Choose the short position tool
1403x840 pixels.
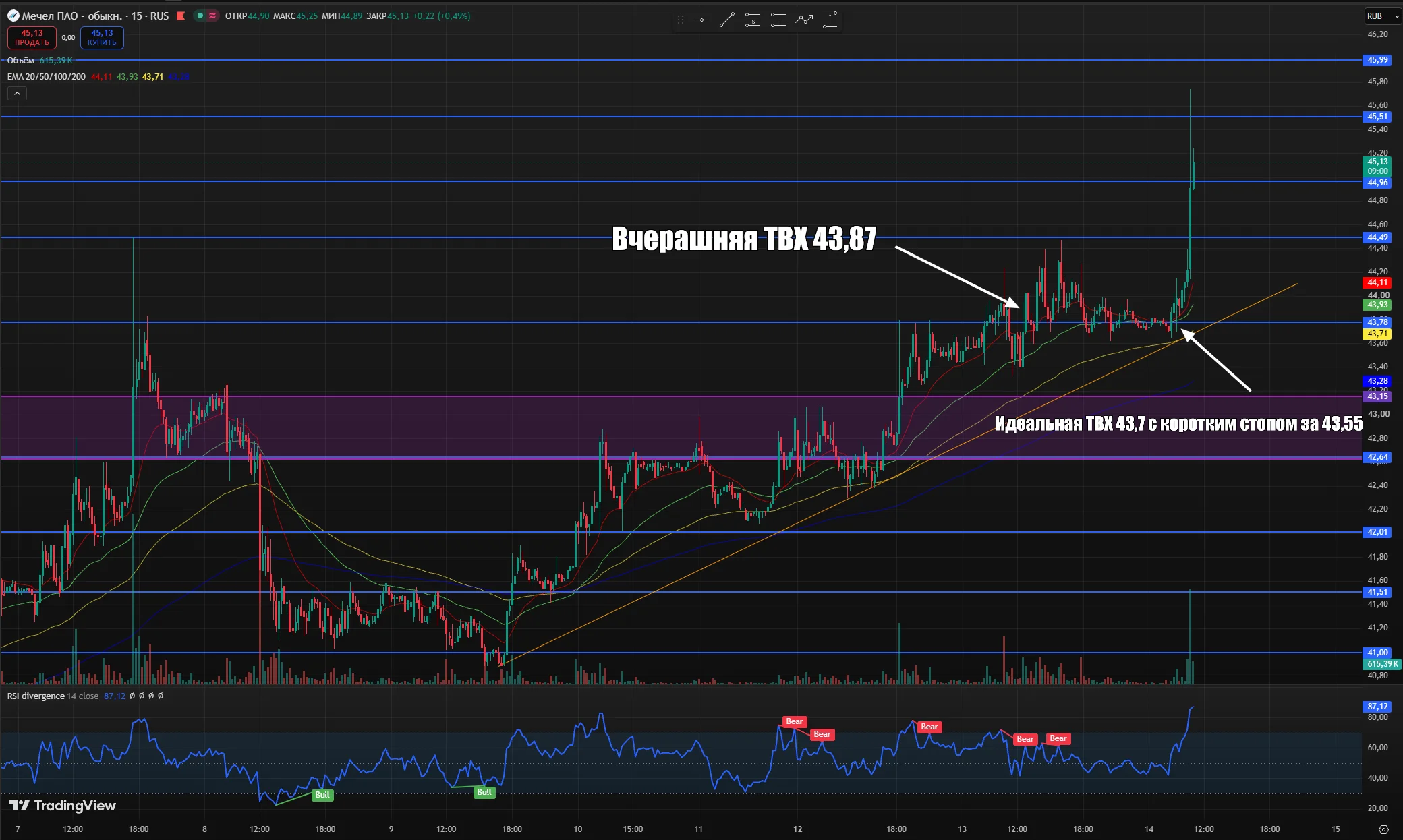(x=753, y=20)
